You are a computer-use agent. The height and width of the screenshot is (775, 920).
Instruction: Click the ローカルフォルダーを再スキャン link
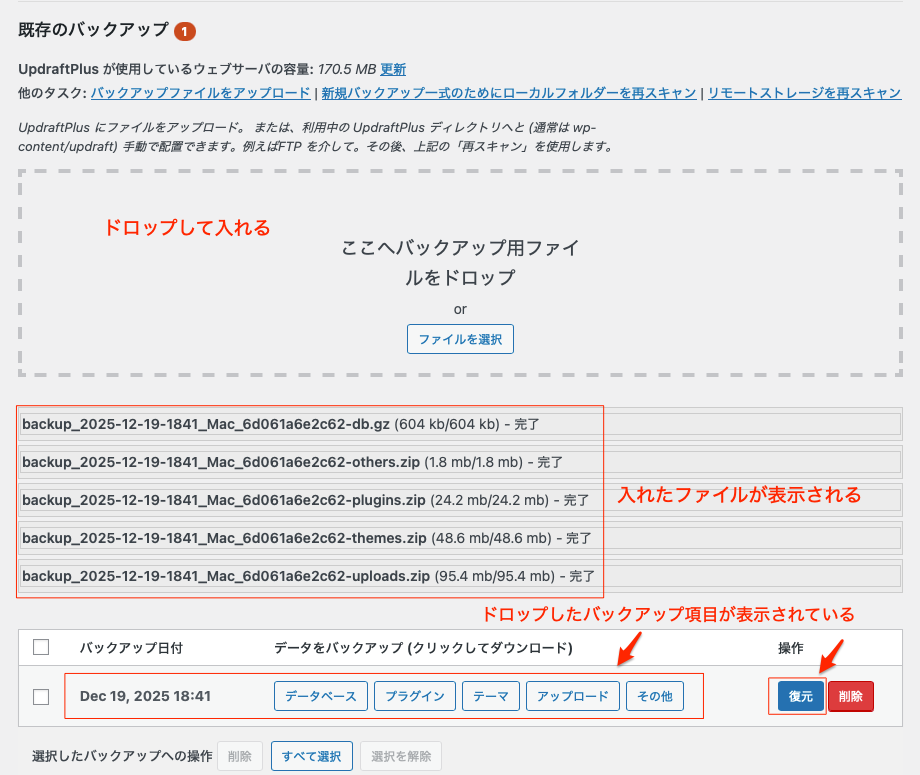tap(508, 93)
